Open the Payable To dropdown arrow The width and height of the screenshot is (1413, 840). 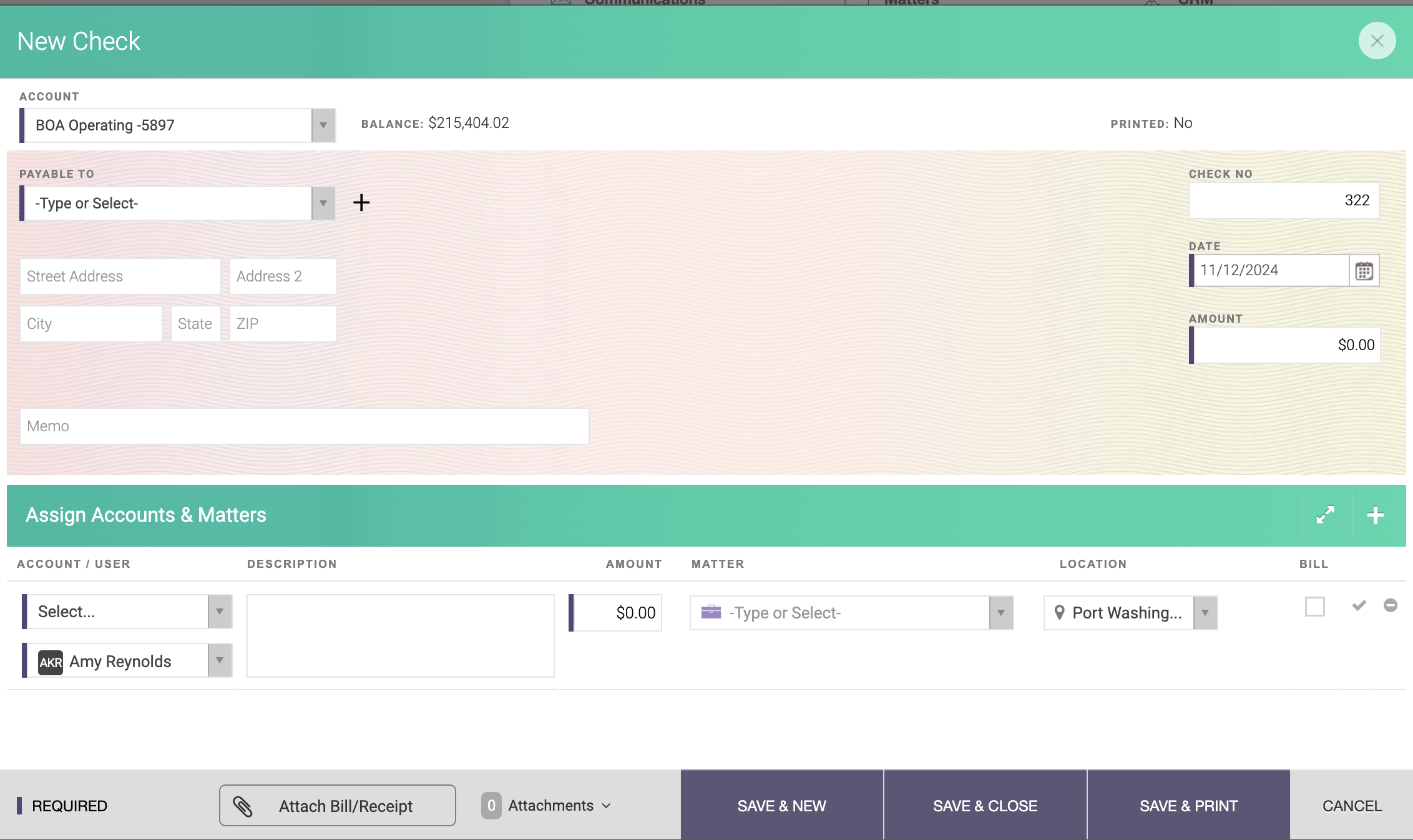[x=323, y=203]
